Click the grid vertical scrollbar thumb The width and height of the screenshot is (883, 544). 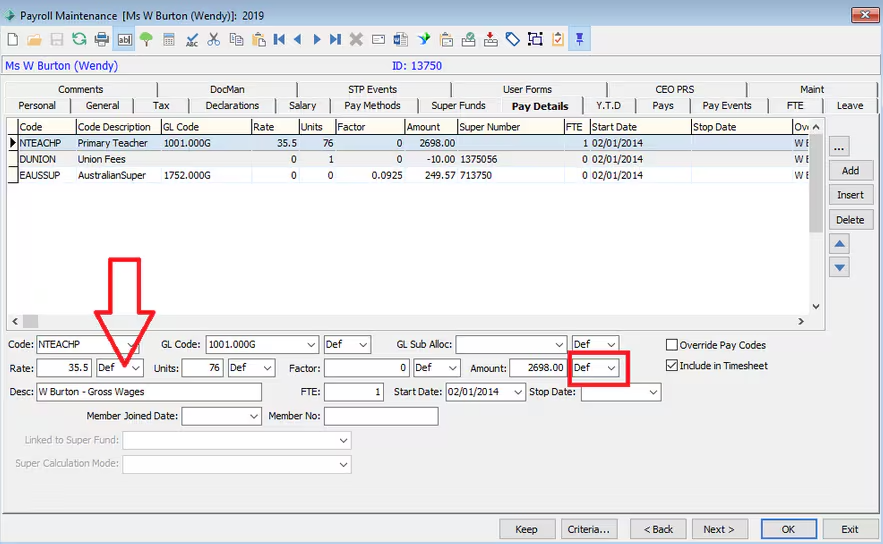coord(816,183)
